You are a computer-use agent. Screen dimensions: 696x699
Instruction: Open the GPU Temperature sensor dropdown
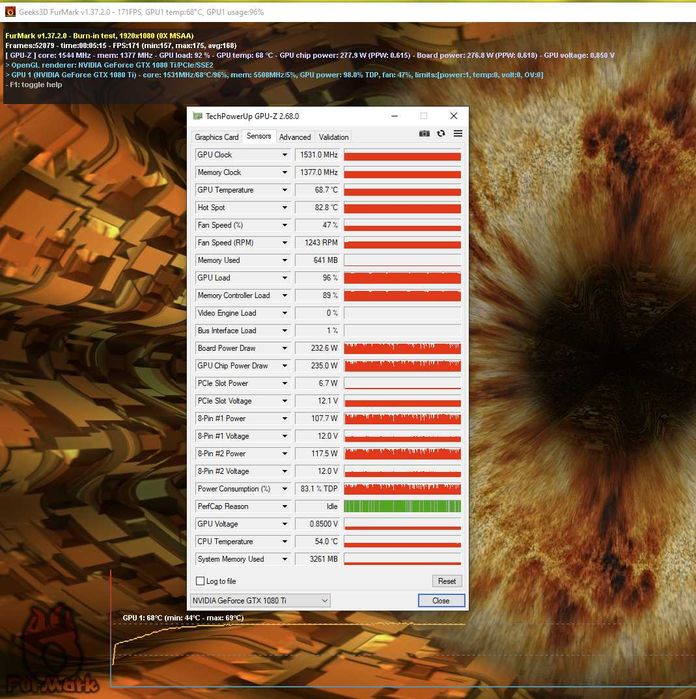[x=284, y=190]
